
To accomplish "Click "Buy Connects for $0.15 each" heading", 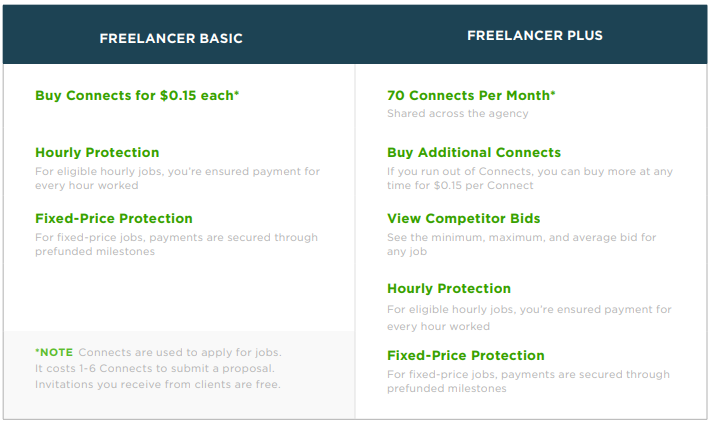I will point(137,96).
